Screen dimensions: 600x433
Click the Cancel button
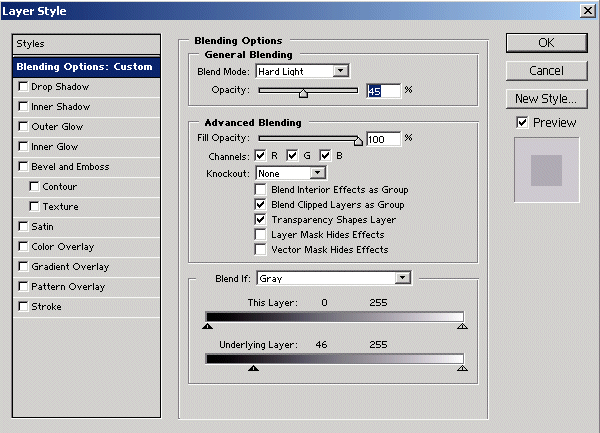click(x=546, y=71)
